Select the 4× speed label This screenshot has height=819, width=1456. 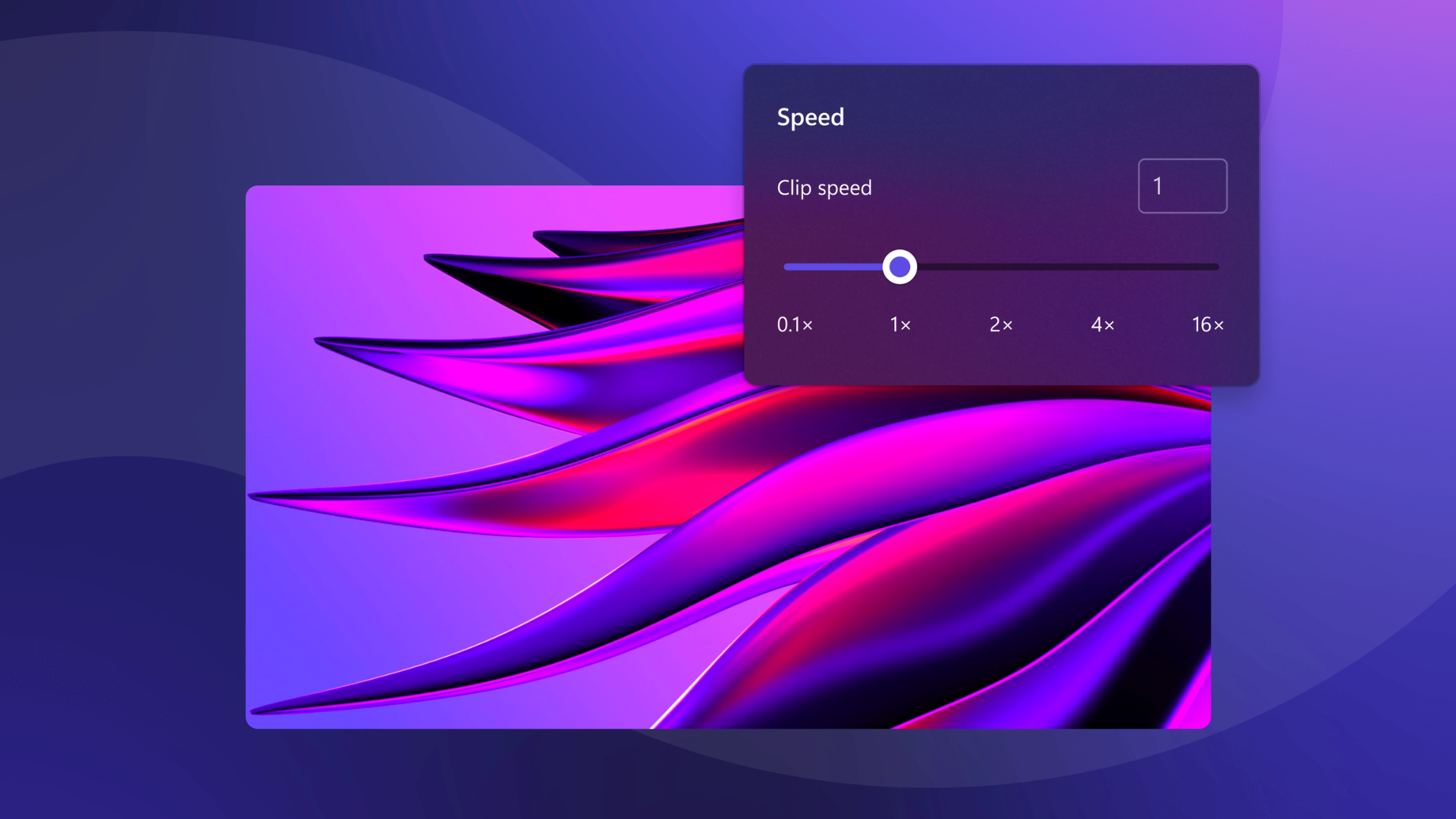click(x=1102, y=325)
